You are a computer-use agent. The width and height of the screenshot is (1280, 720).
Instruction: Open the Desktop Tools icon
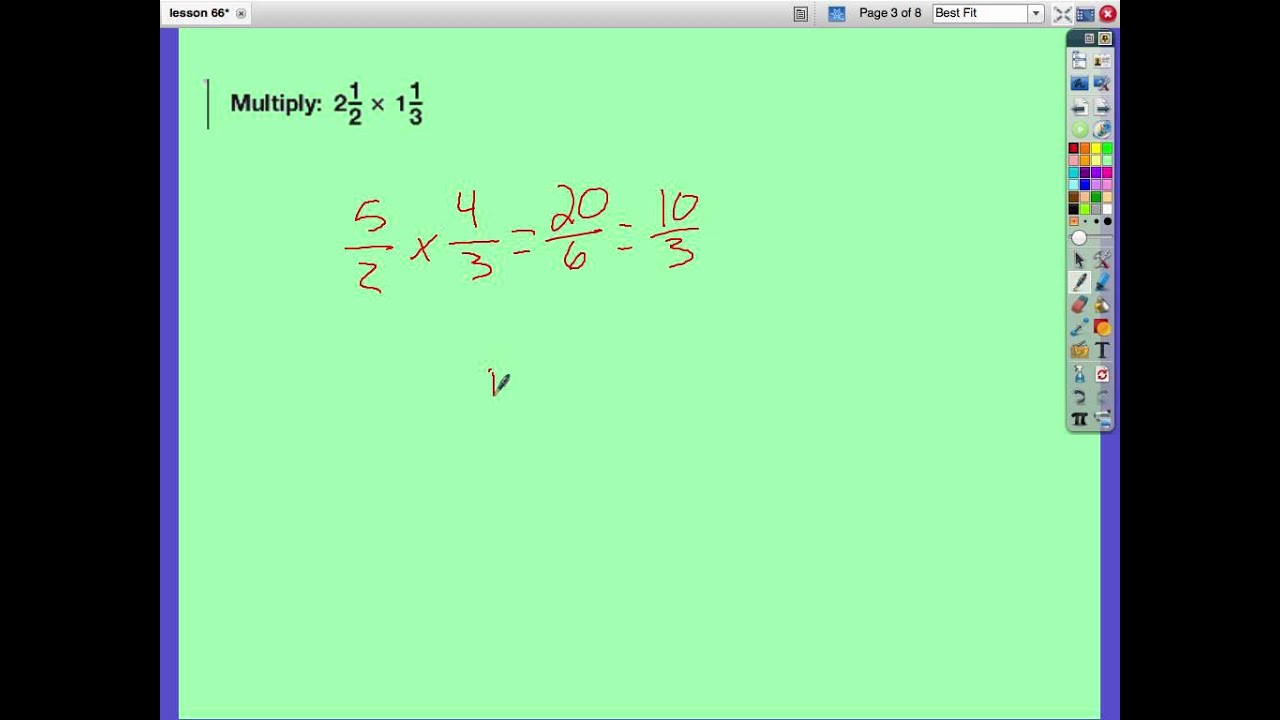point(1102,84)
